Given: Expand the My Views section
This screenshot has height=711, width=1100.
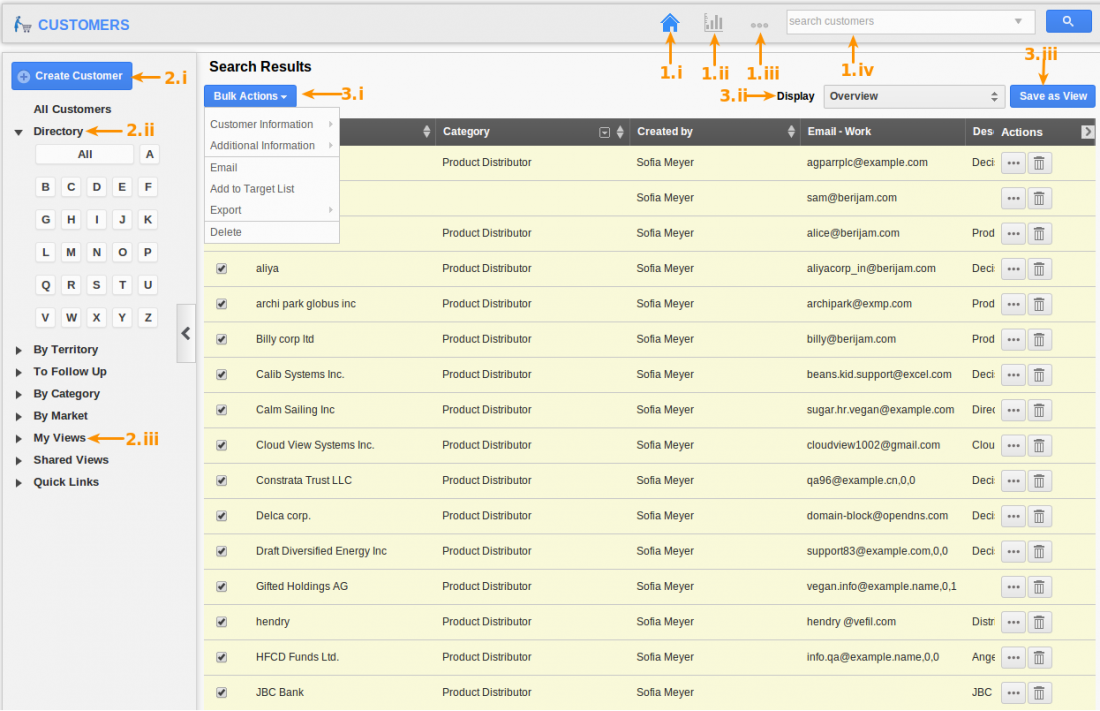Looking at the screenshot, I should [19, 438].
